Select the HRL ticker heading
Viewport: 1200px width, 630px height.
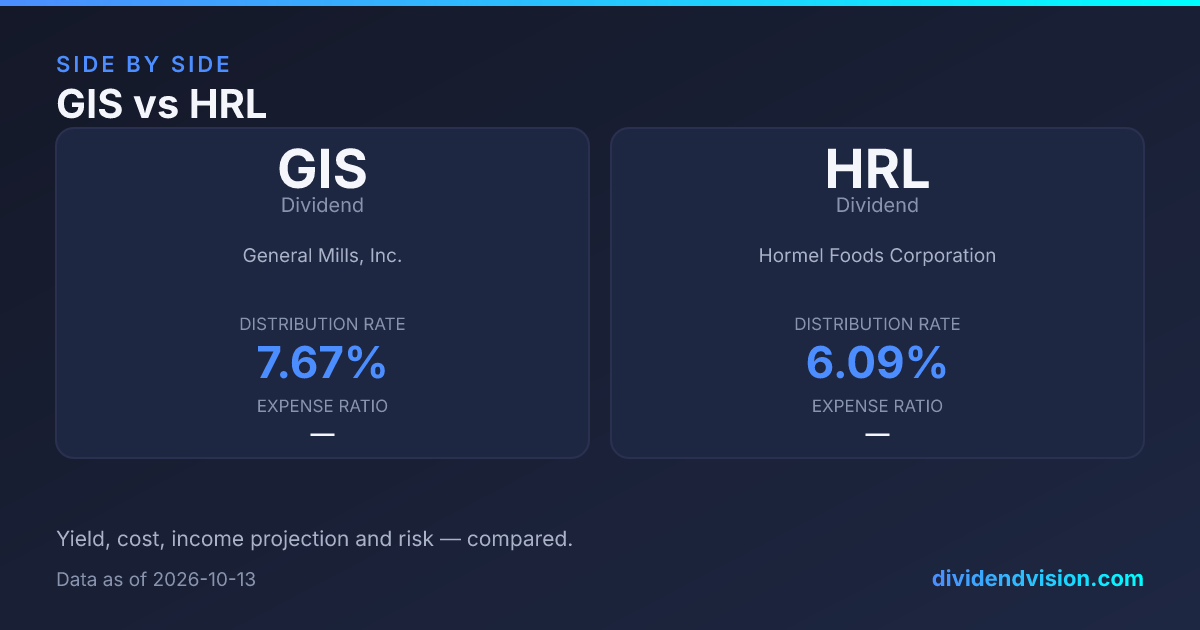[x=877, y=170]
